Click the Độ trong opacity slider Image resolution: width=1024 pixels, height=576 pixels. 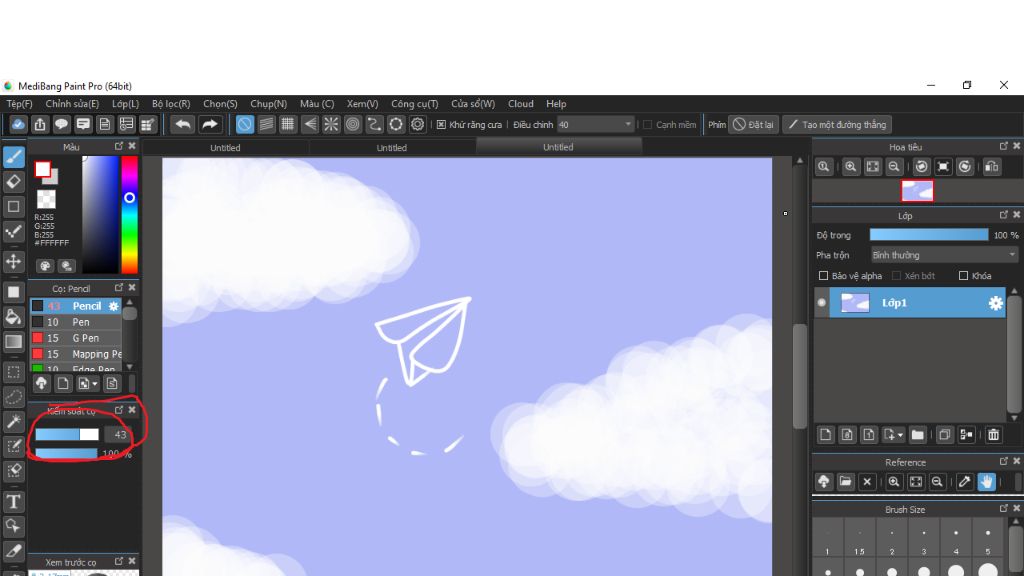tap(929, 234)
